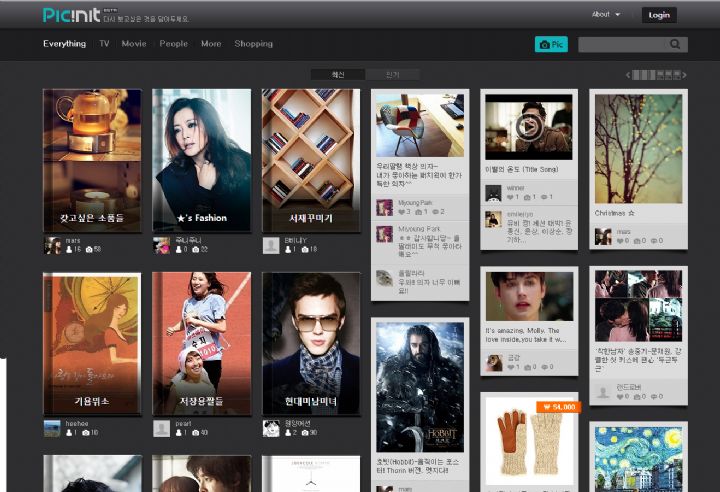Play the Title Song video
The image size is (720, 492).
[528, 127]
